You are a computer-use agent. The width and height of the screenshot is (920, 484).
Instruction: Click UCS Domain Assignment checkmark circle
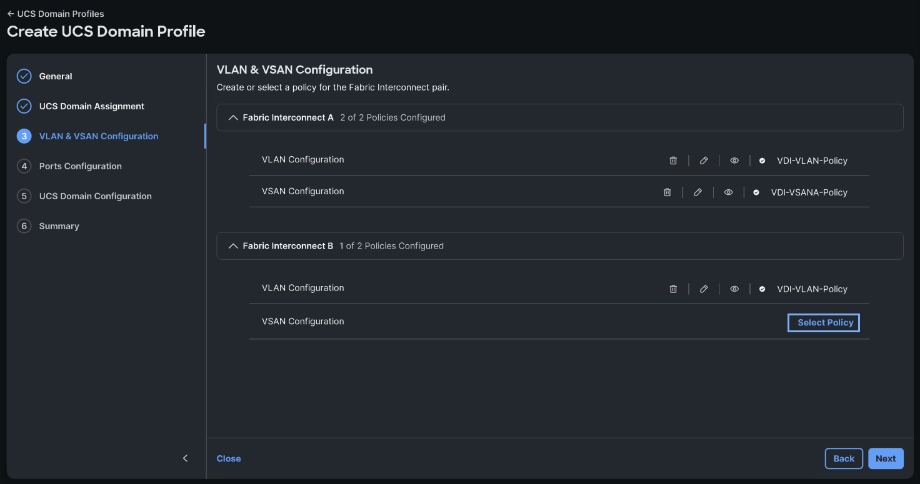coord(24,106)
